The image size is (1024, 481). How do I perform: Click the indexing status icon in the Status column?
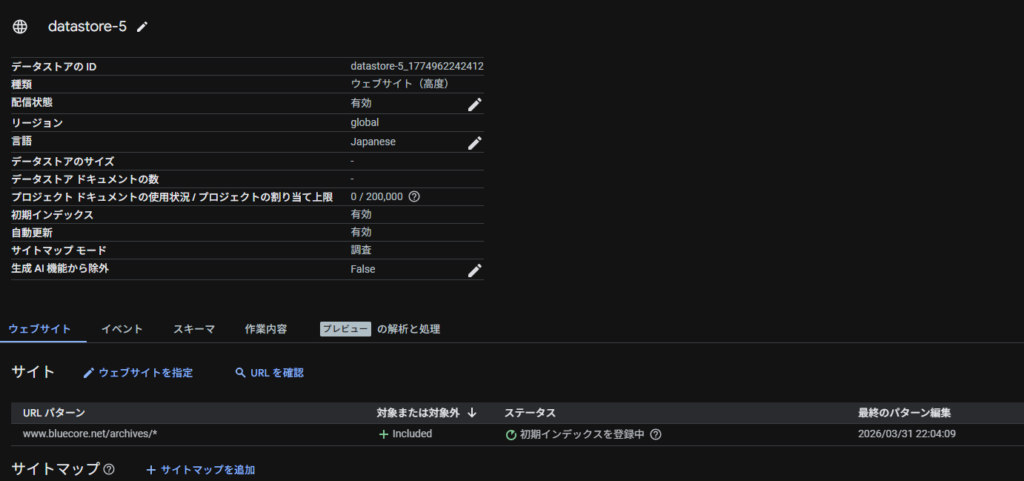[511, 434]
